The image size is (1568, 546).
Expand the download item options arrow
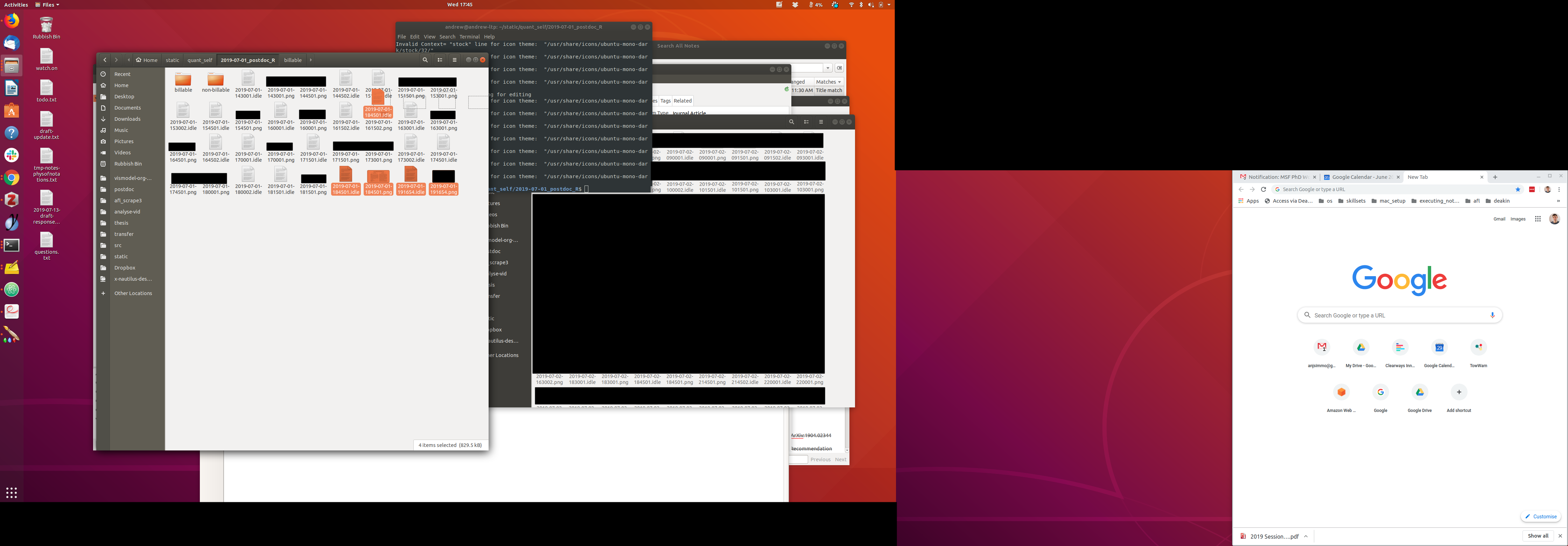tap(1305, 536)
